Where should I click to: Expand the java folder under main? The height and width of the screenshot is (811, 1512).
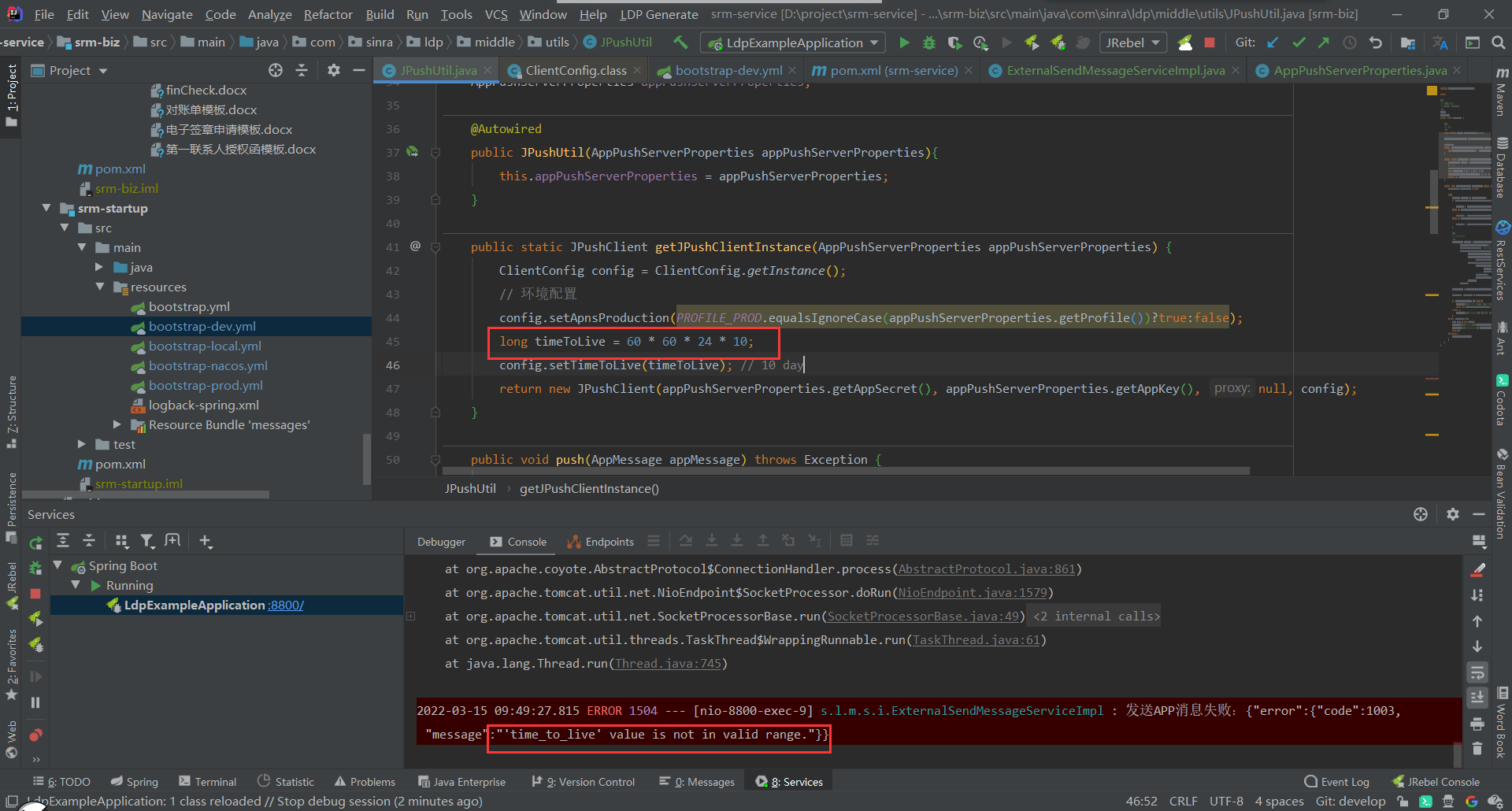(x=100, y=267)
